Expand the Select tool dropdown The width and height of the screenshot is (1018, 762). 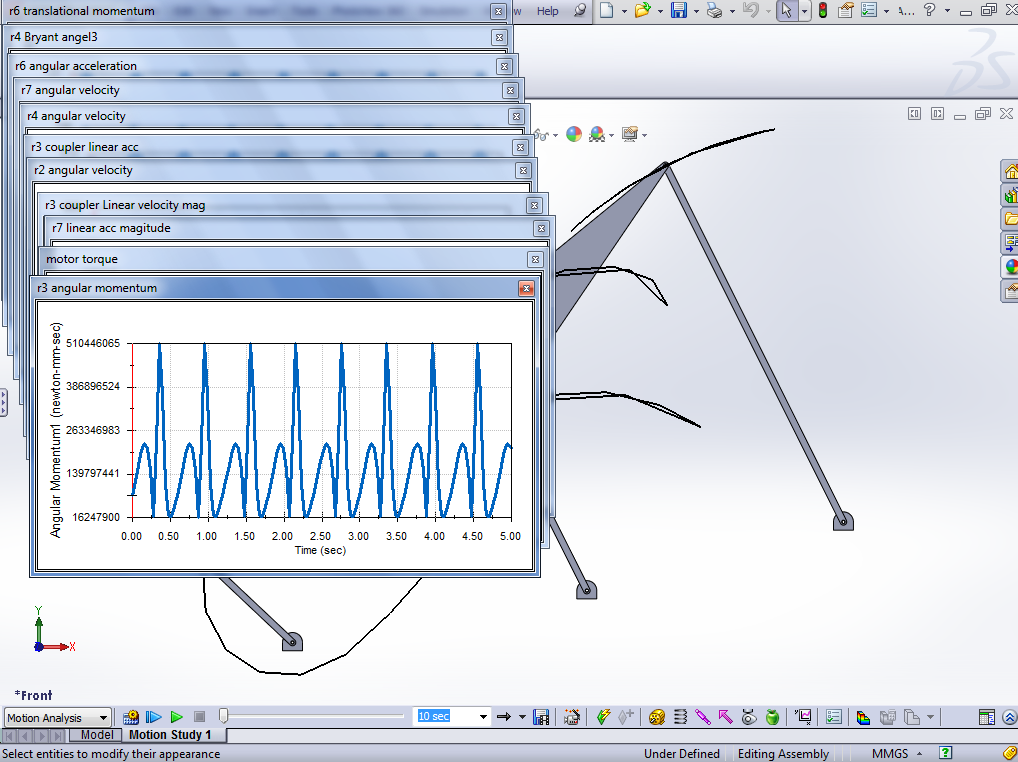(x=804, y=10)
